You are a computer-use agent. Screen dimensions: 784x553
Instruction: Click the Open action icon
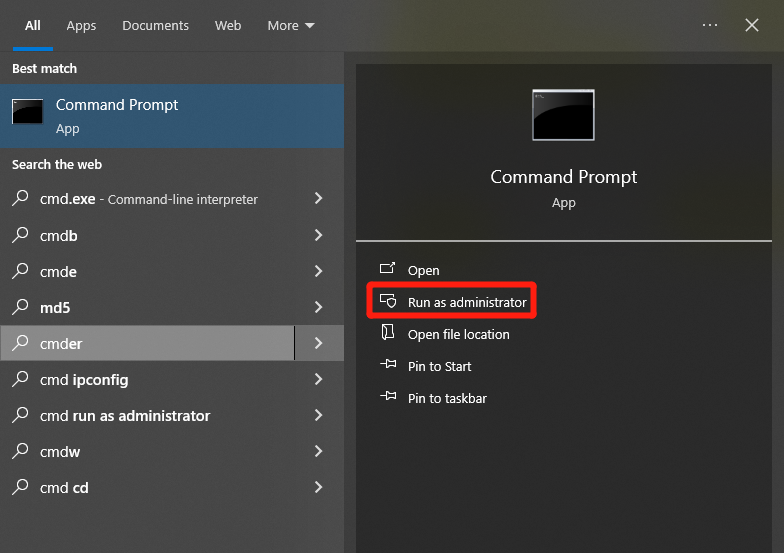click(388, 268)
